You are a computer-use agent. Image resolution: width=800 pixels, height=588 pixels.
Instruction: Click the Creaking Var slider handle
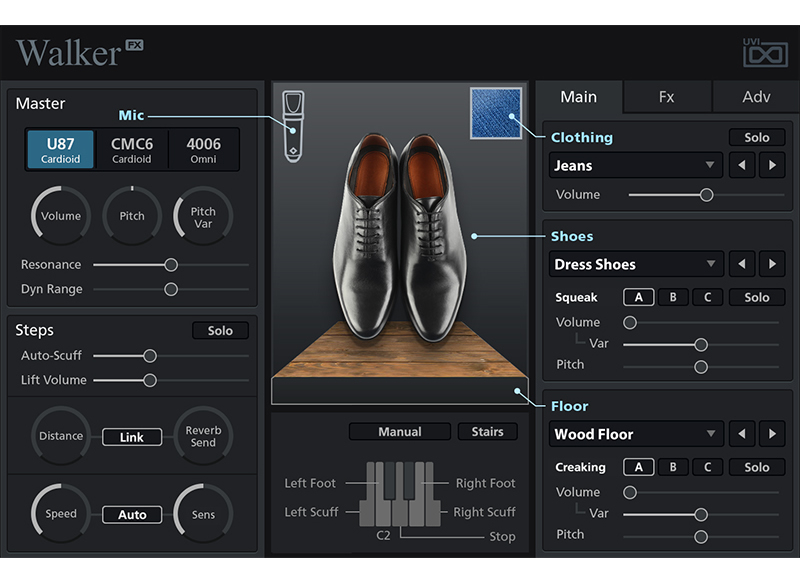(701, 514)
